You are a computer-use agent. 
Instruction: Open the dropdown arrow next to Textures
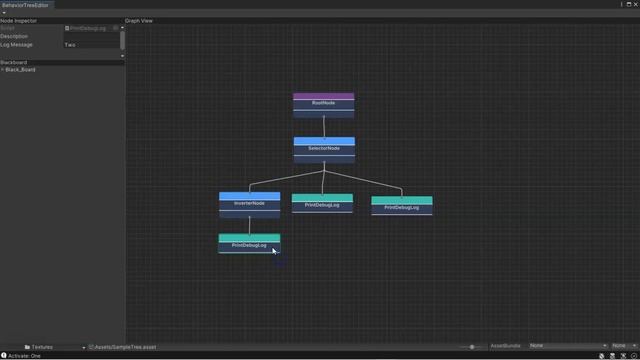pyautogui.click(x=84, y=348)
